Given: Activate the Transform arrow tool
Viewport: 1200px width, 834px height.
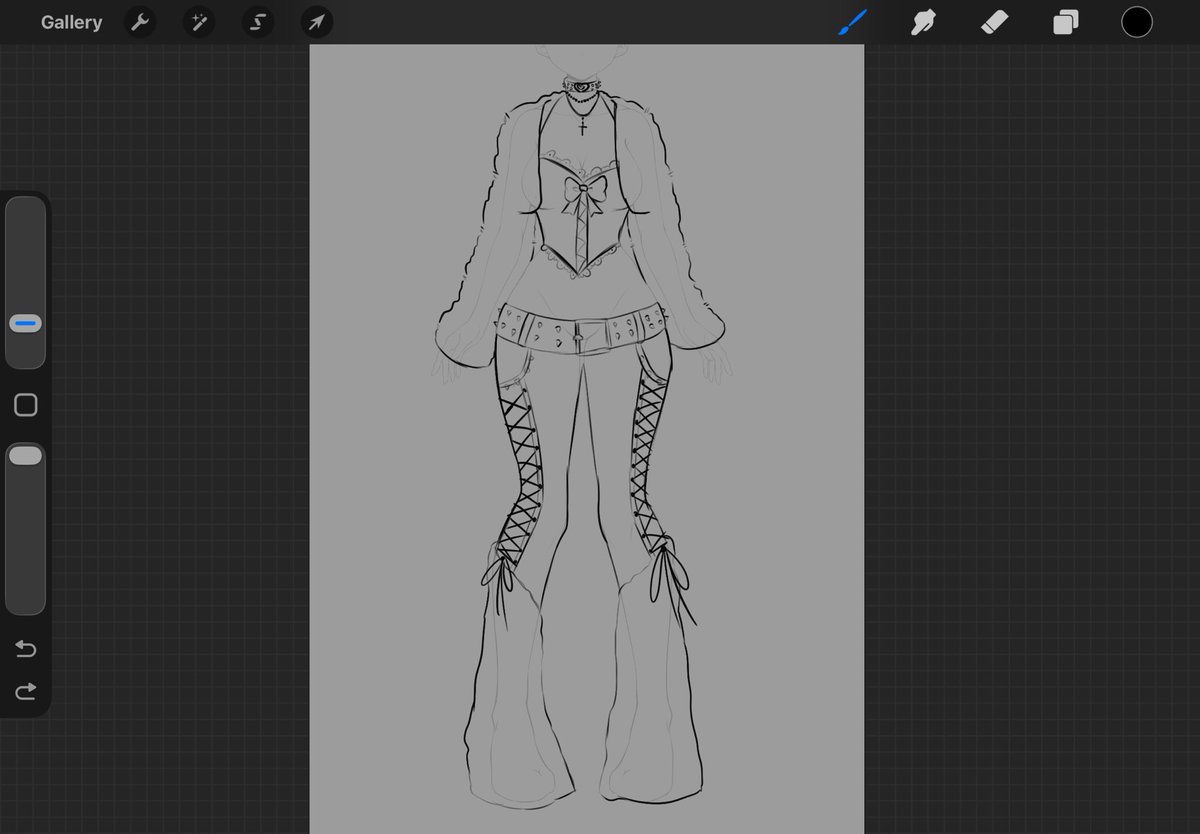Looking at the screenshot, I should 317,22.
